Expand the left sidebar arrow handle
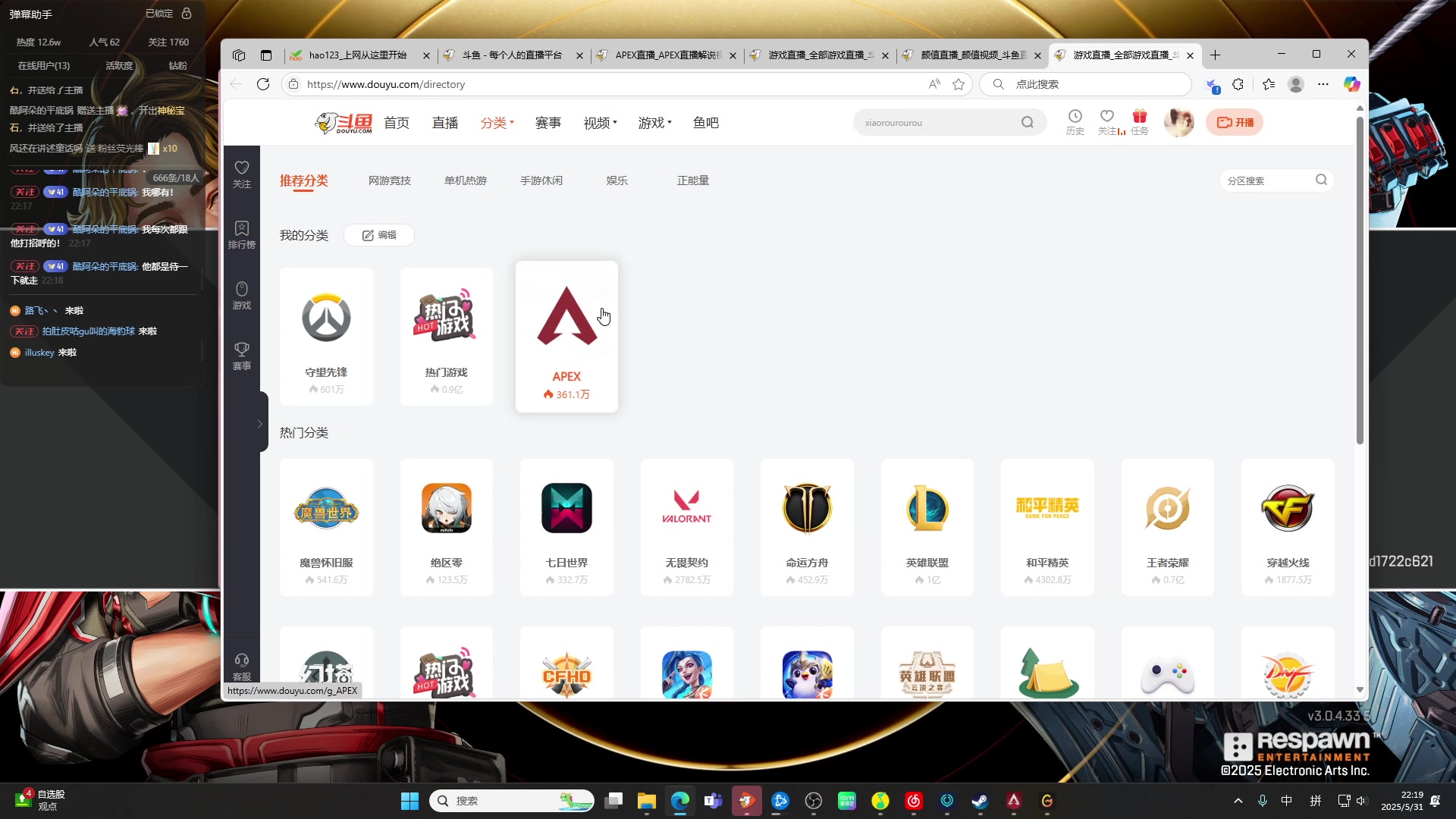This screenshot has width=1456, height=819. [x=260, y=423]
